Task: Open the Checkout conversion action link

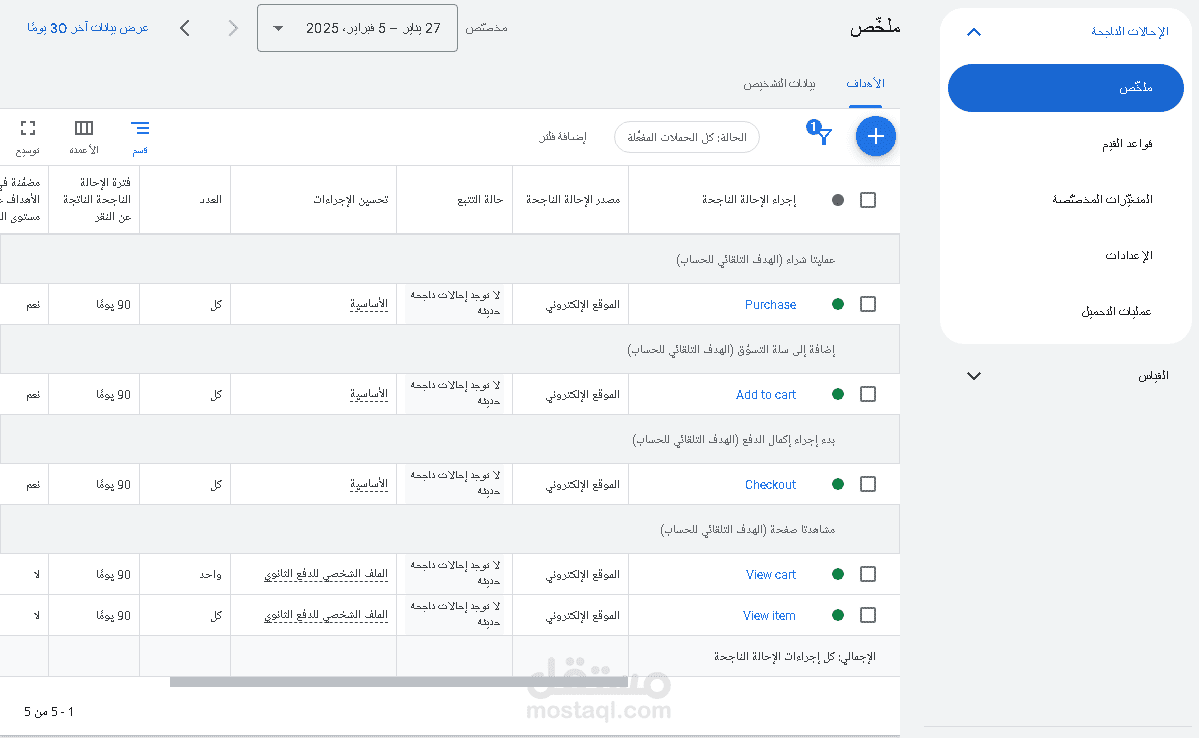Action: (770, 485)
